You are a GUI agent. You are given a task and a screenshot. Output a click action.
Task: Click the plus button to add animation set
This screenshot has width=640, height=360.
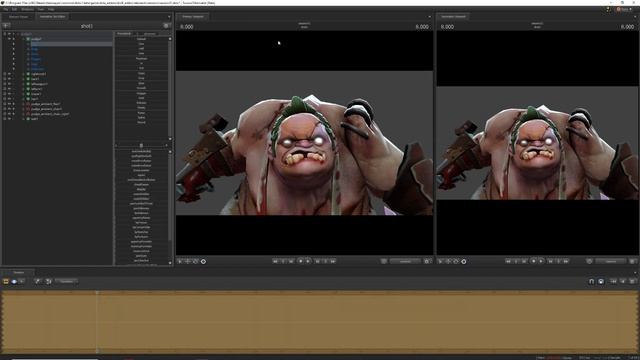(6, 25)
